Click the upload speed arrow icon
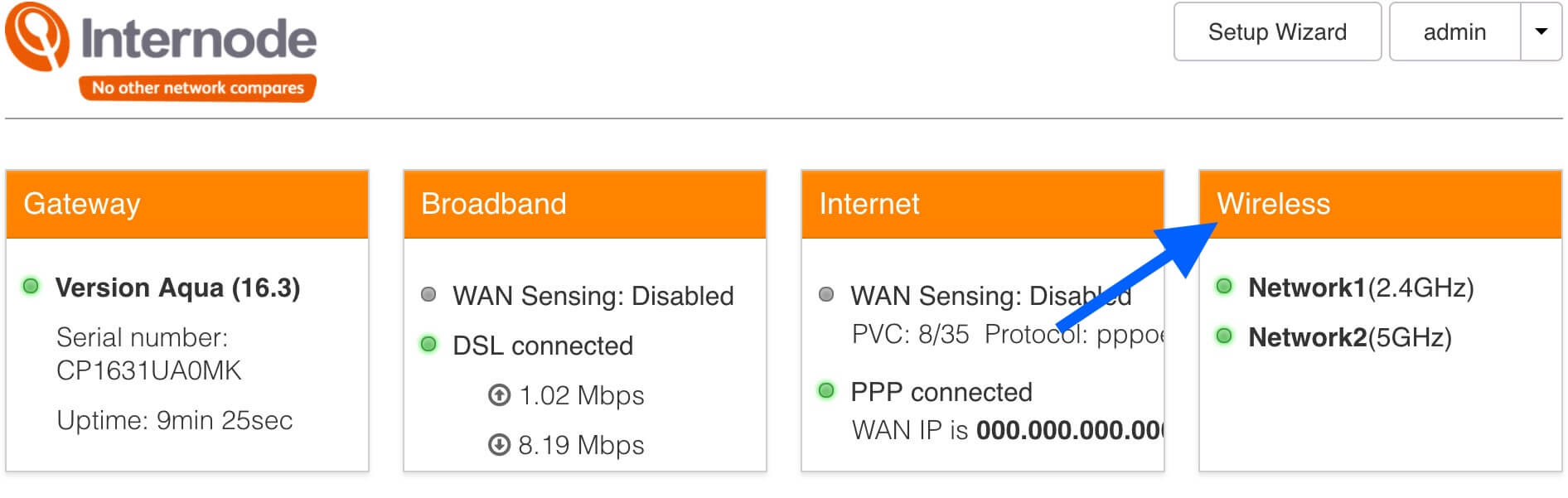1568x498 pixels. (x=499, y=395)
